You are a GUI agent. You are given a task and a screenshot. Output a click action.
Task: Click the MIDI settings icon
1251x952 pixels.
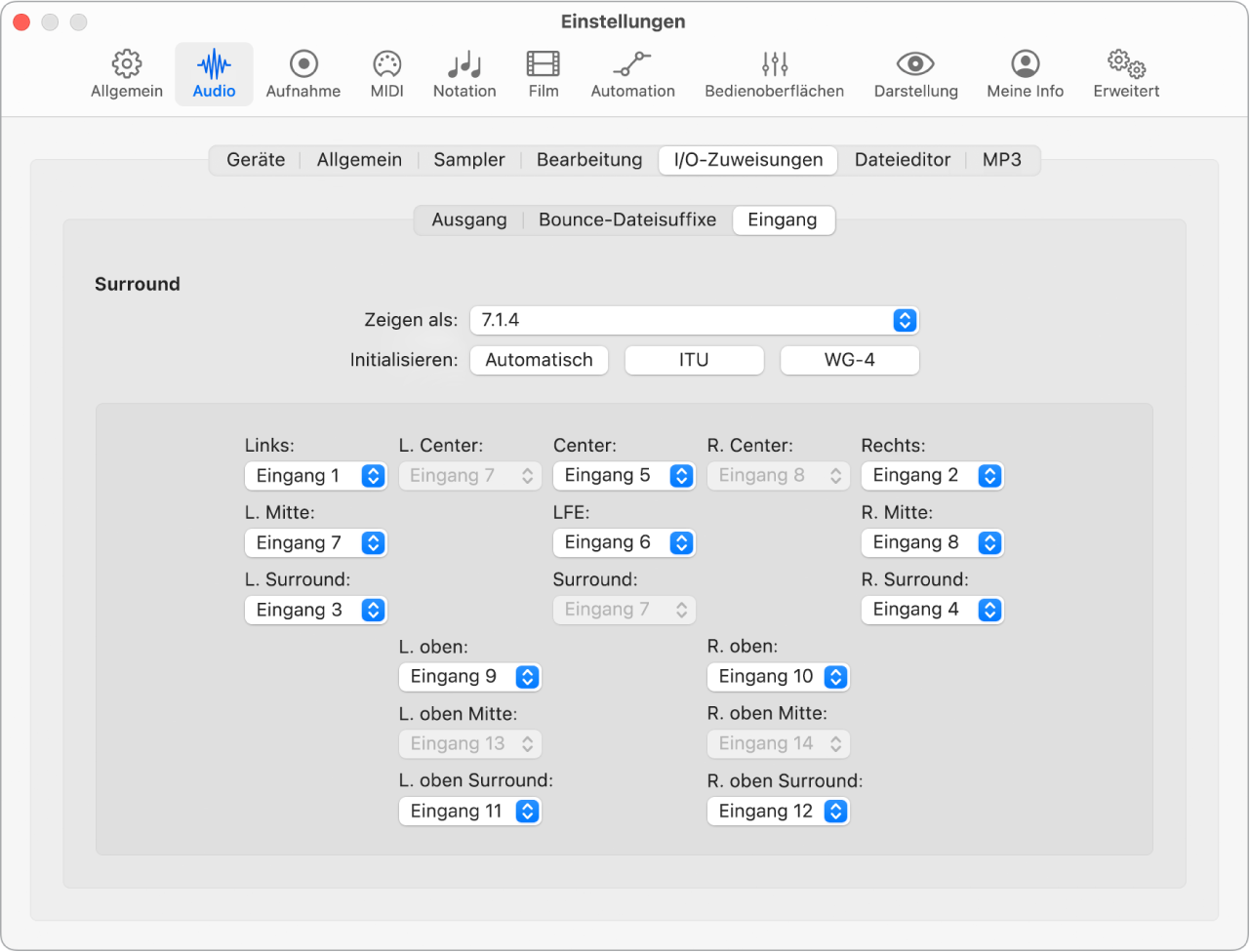tap(386, 73)
